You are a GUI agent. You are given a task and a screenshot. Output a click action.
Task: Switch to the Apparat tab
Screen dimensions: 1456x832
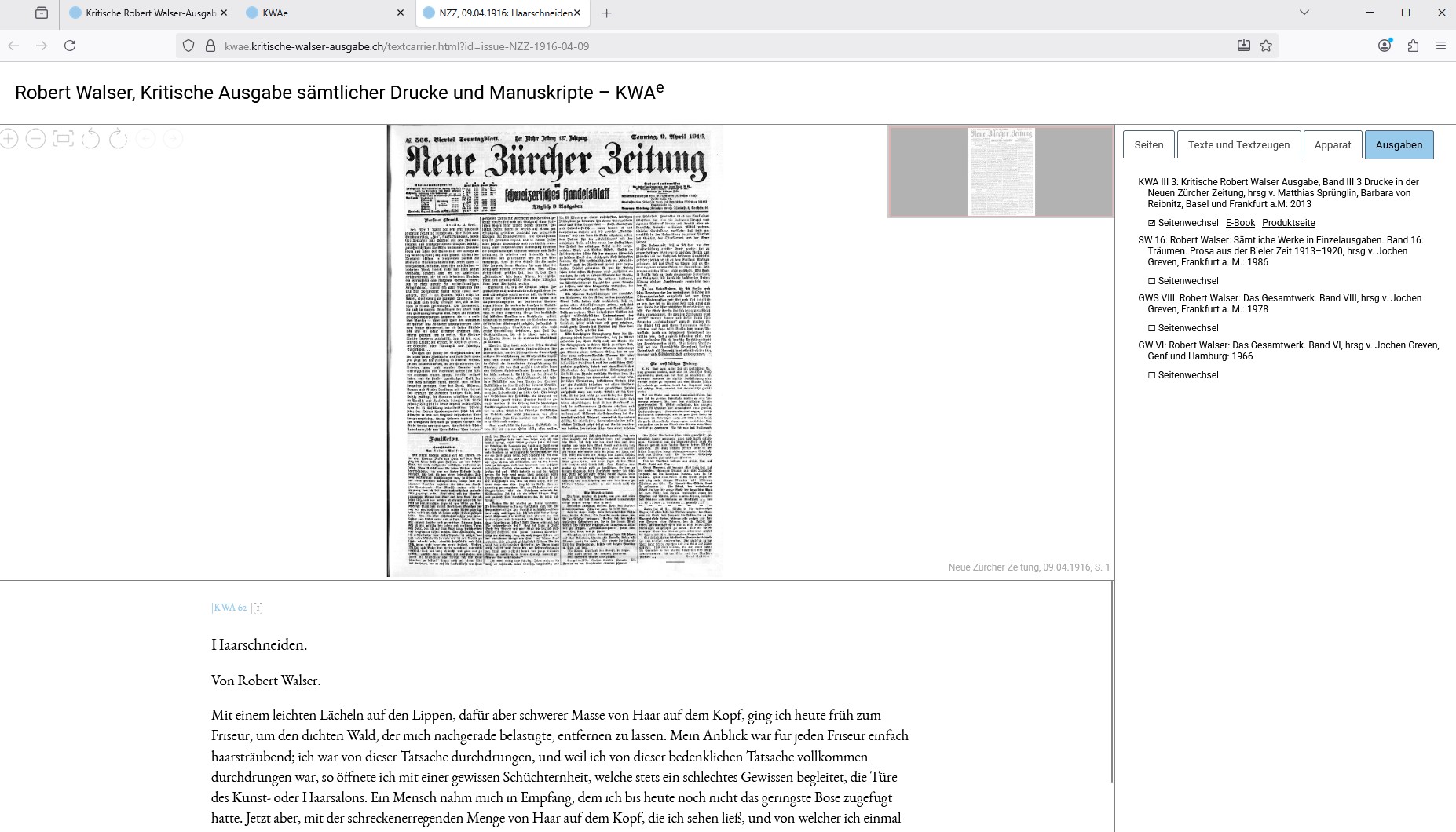pos(1333,144)
